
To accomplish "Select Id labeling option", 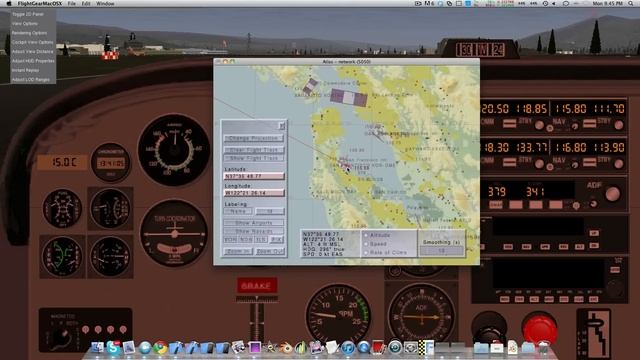I will (x=270, y=211).
